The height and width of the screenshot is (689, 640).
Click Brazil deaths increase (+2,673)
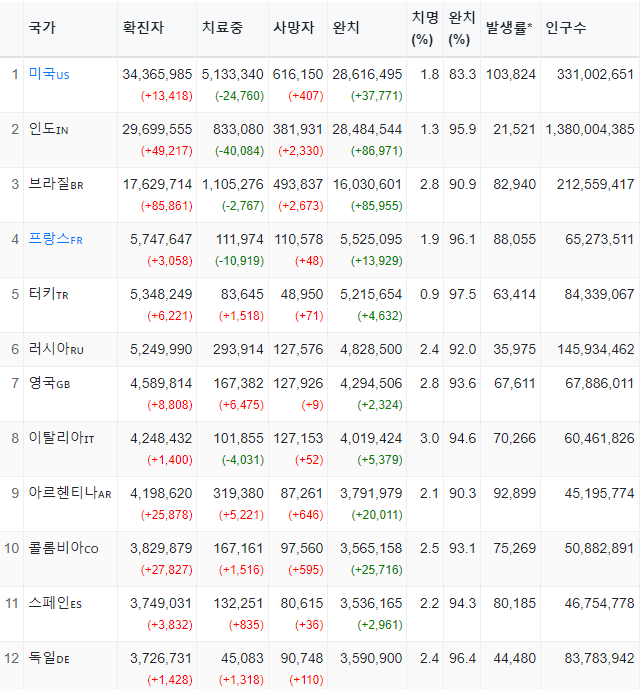[301, 206]
